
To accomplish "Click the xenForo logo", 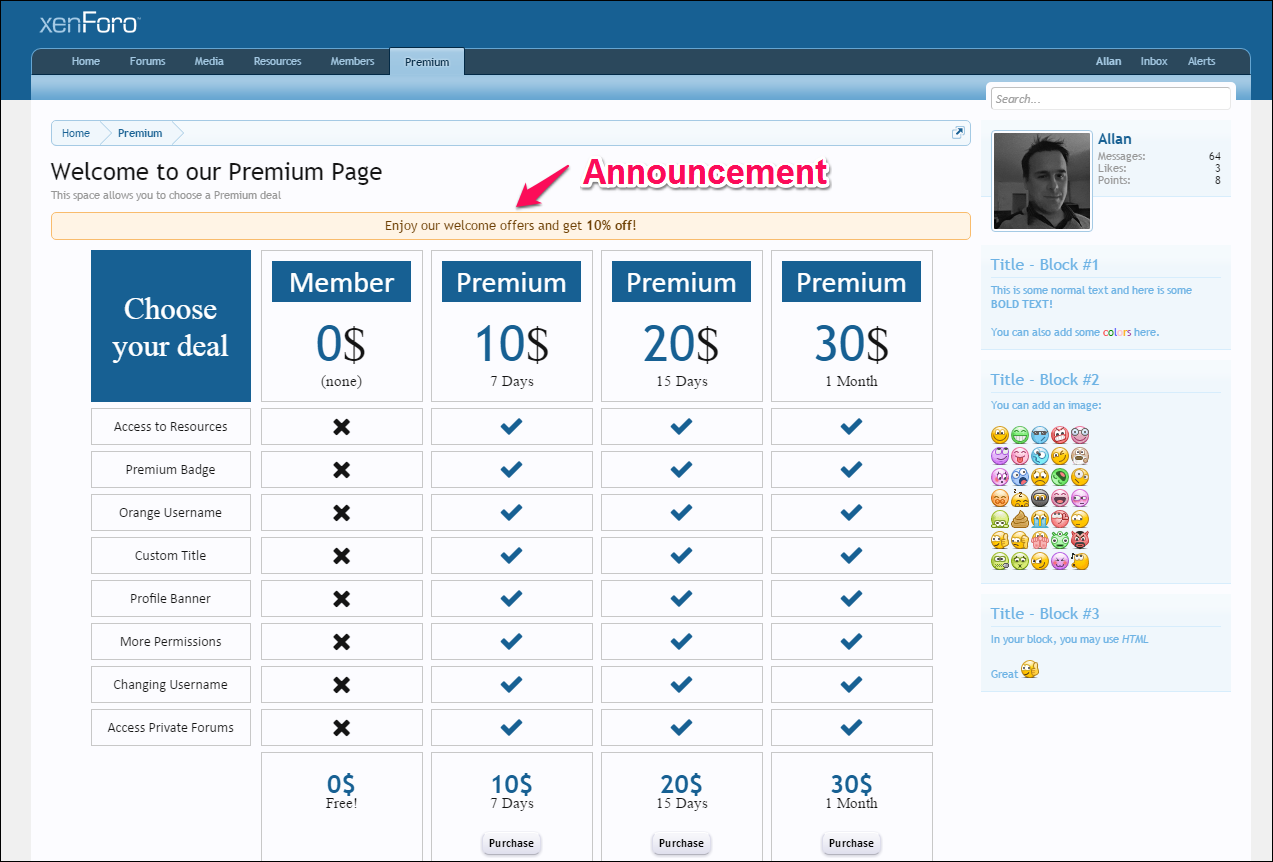I will (x=90, y=23).
